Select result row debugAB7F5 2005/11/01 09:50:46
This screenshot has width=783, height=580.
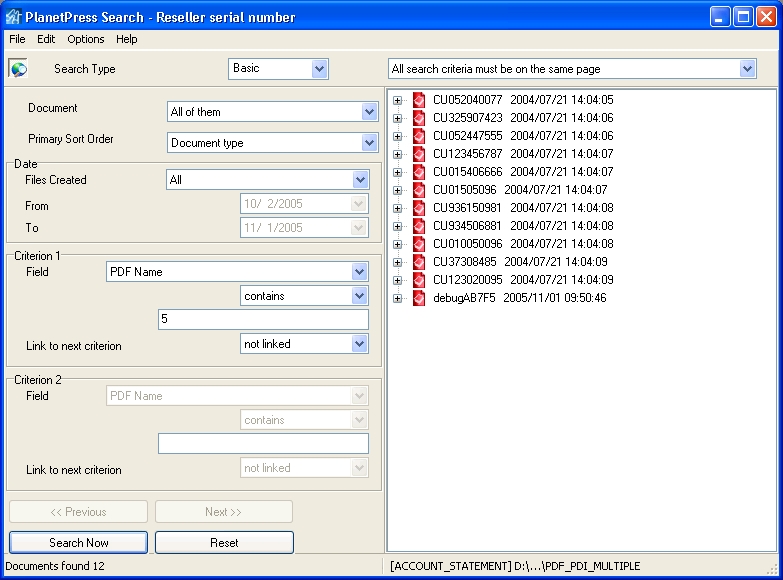click(519, 298)
